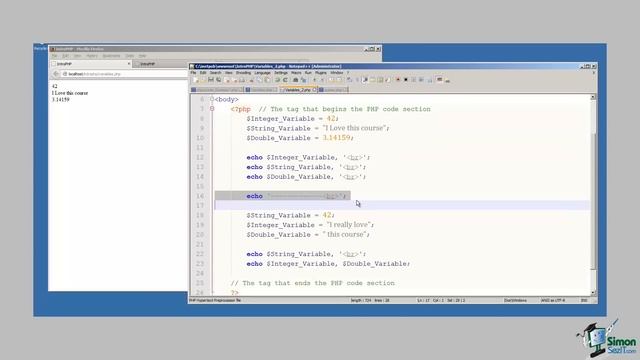Open the Plugins menu in Notepad++
The height and width of the screenshot is (360, 640).
pyautogui.click(x=321, y=73)
